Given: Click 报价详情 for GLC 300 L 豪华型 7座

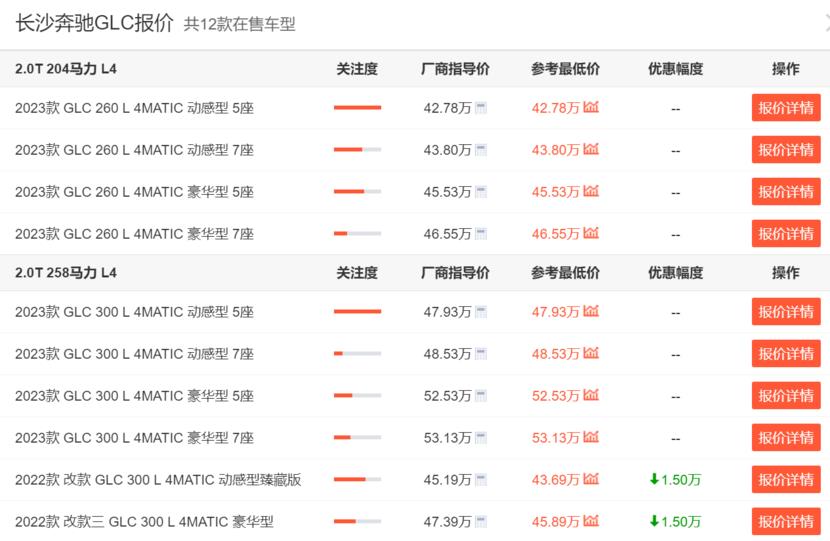Looking at the screenshot, I should pyautogui.click(x=786, y=438).
